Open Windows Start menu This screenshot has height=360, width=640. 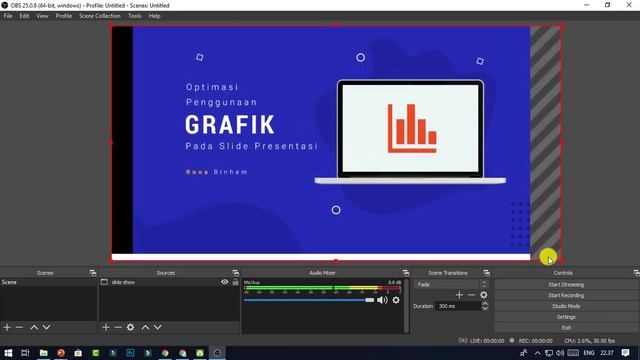[x=8, y=353]
